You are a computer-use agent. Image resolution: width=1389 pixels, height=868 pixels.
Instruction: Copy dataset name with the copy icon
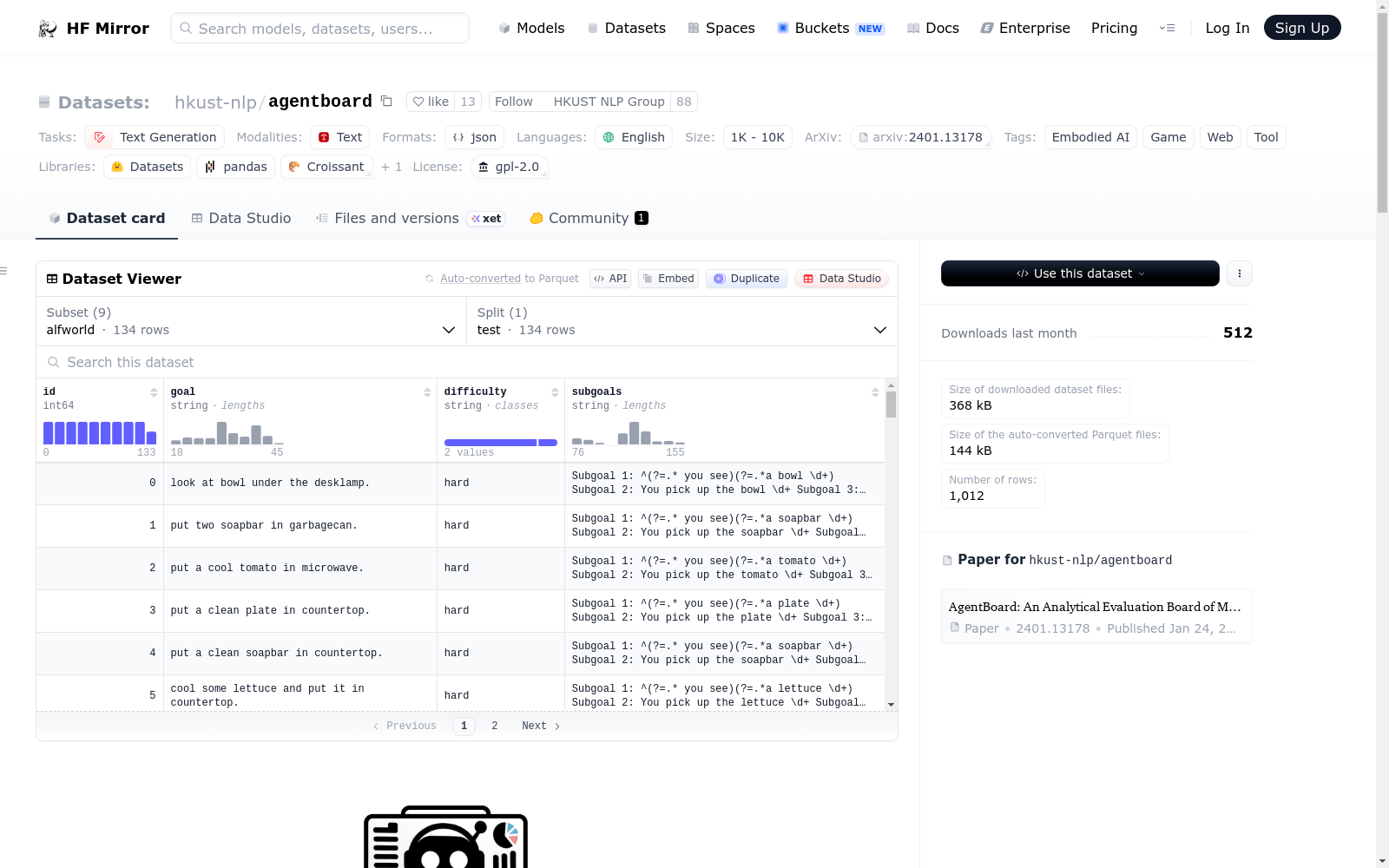[x=386, y=102]
